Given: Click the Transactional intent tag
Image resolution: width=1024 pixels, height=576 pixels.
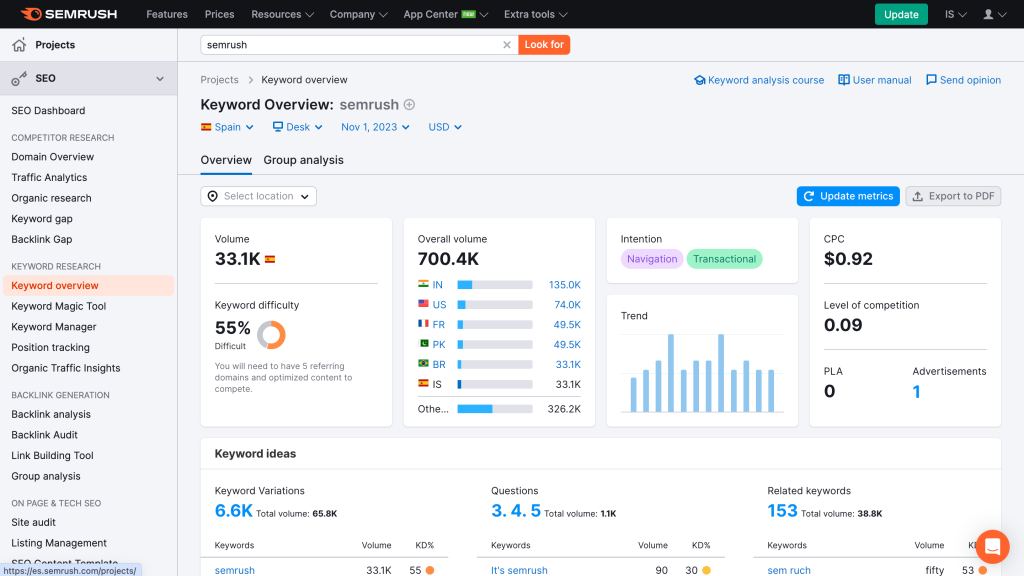Looking at the screenshot, I should [x=724, y=259].
